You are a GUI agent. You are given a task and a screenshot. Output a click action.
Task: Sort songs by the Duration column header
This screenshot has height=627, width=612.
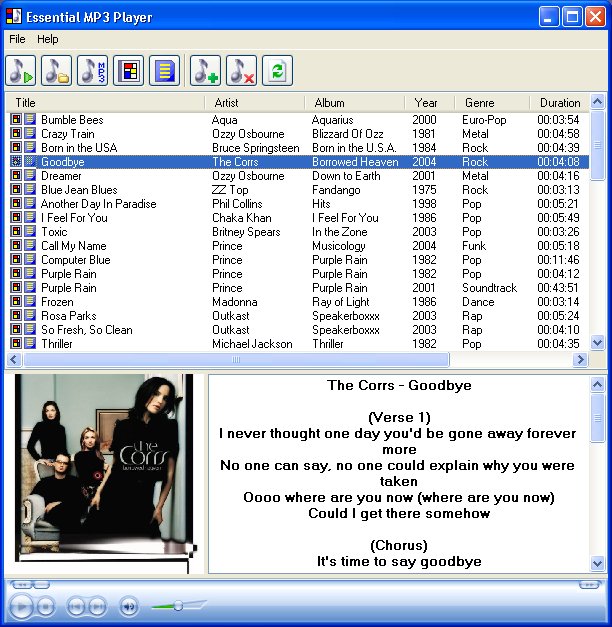[x=560, y=103]
